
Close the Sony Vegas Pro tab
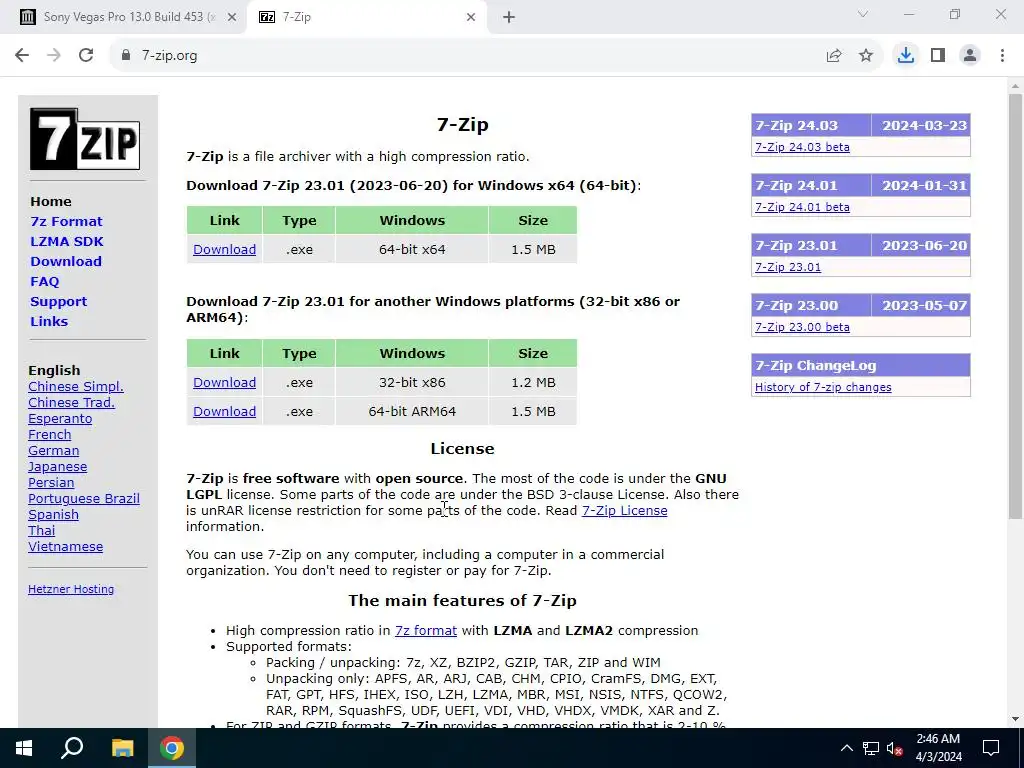pyautogui.click(x=232, y=17)
